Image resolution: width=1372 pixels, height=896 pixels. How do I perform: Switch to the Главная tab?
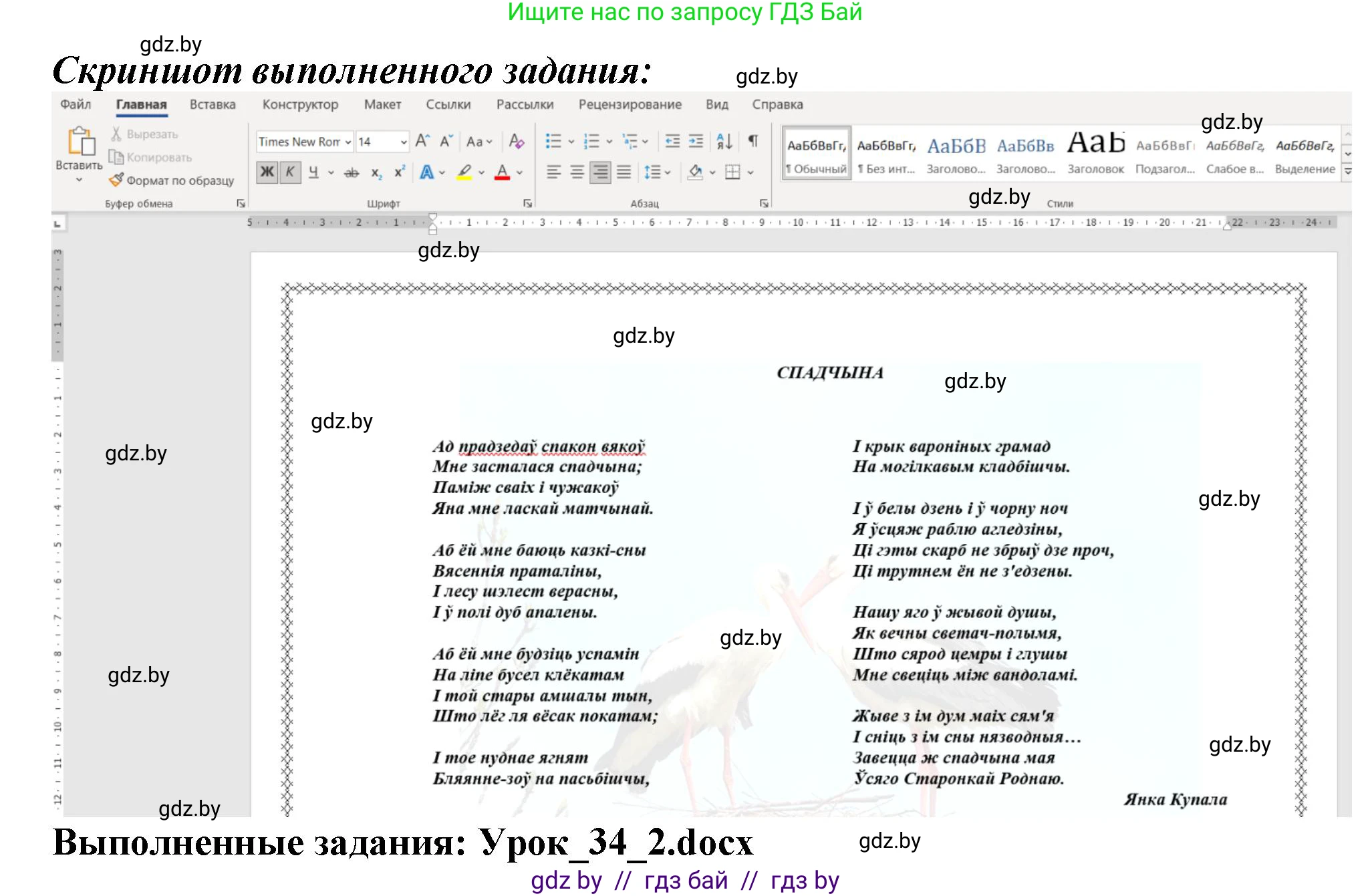pyautogui.click(x=141, y=104)
